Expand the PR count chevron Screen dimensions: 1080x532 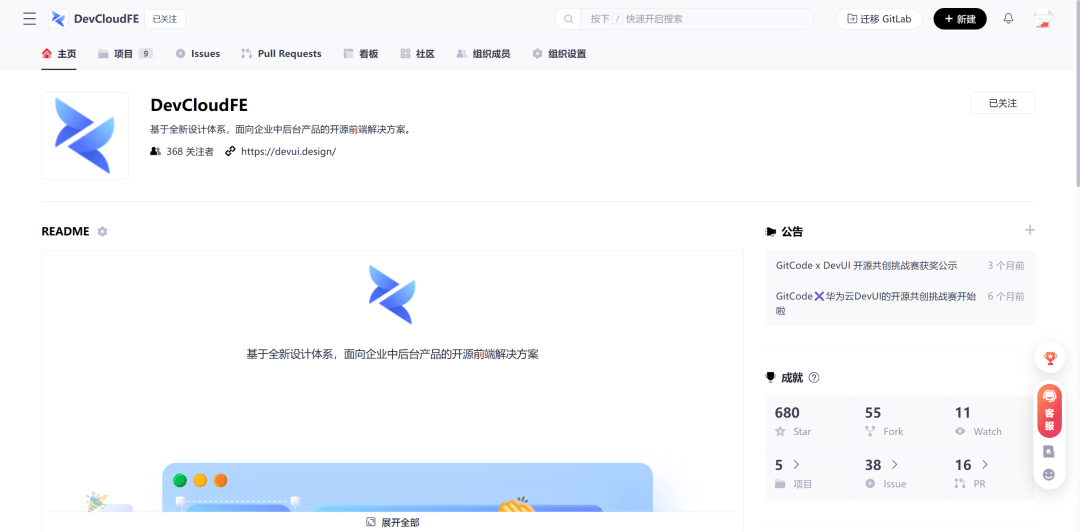[985, 464]
